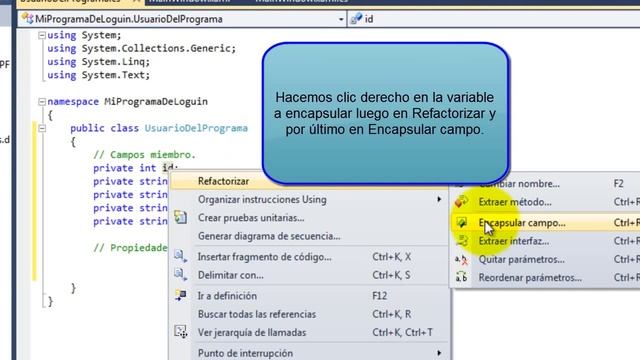Open the MiProgramaDeLoguin.UsuarioDelPrograma type dropdown
This screenshot has width=640, height=360.
pyautogui.click(x=341, y=19)
